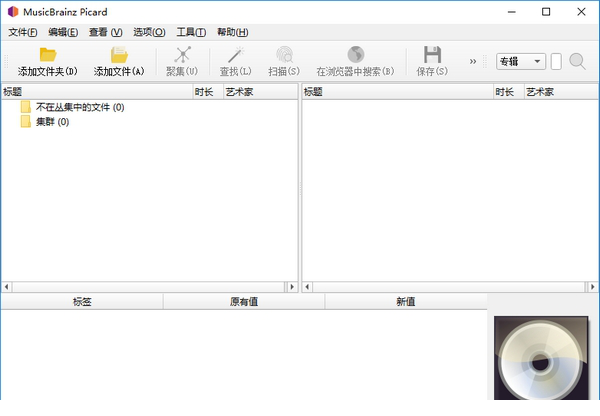
Task: Open the 工具(T) menu
Action: pos(191,32)
